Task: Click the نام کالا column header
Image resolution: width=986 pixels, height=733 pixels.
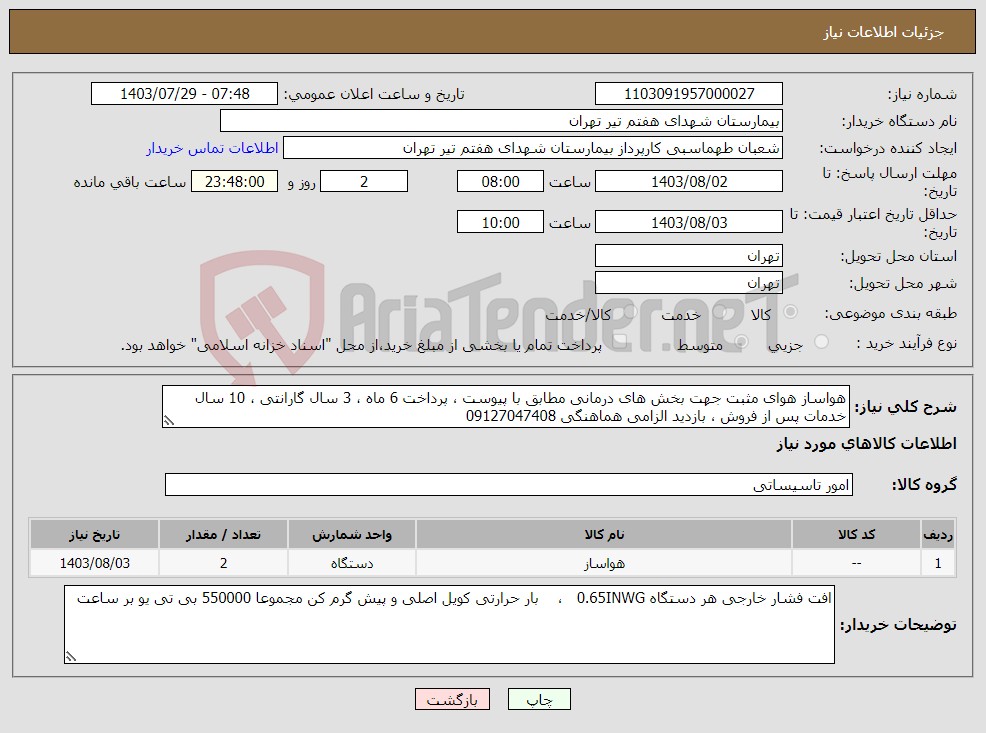Action: point(604,534)
